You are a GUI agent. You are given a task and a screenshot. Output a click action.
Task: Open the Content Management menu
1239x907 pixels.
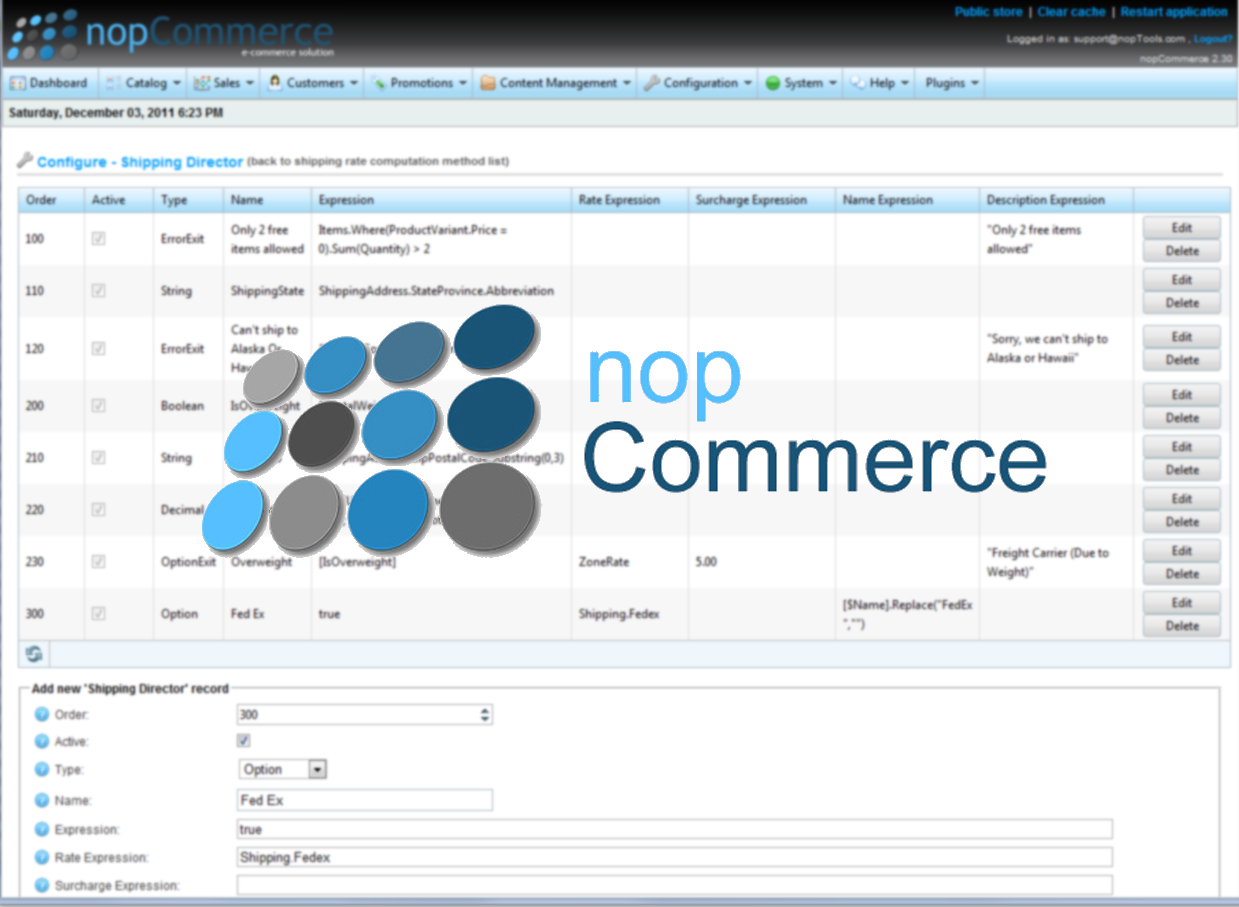(556, 83)
